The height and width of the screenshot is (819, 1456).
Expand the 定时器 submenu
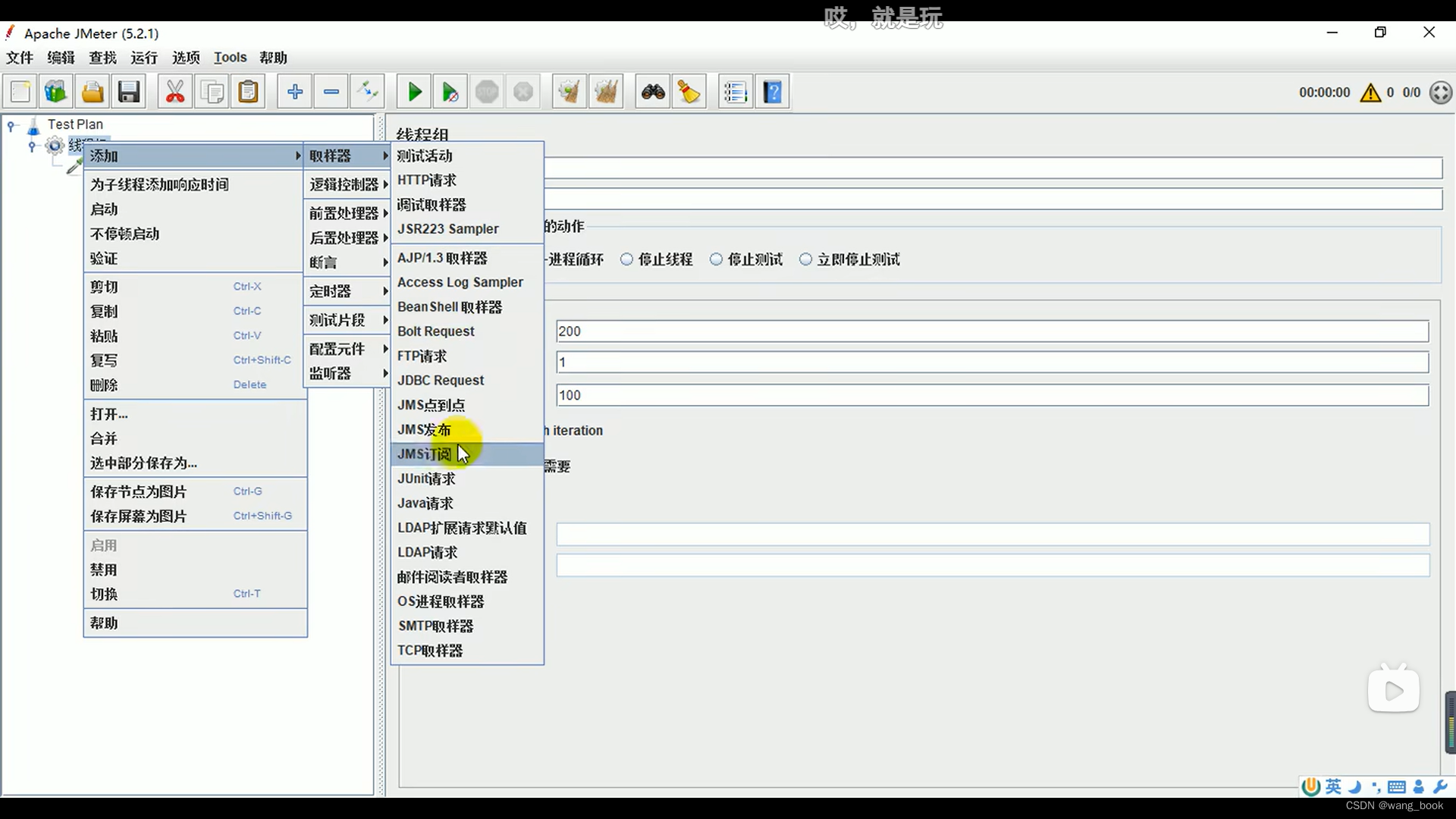pyautogui.click(x=347, y=291)
